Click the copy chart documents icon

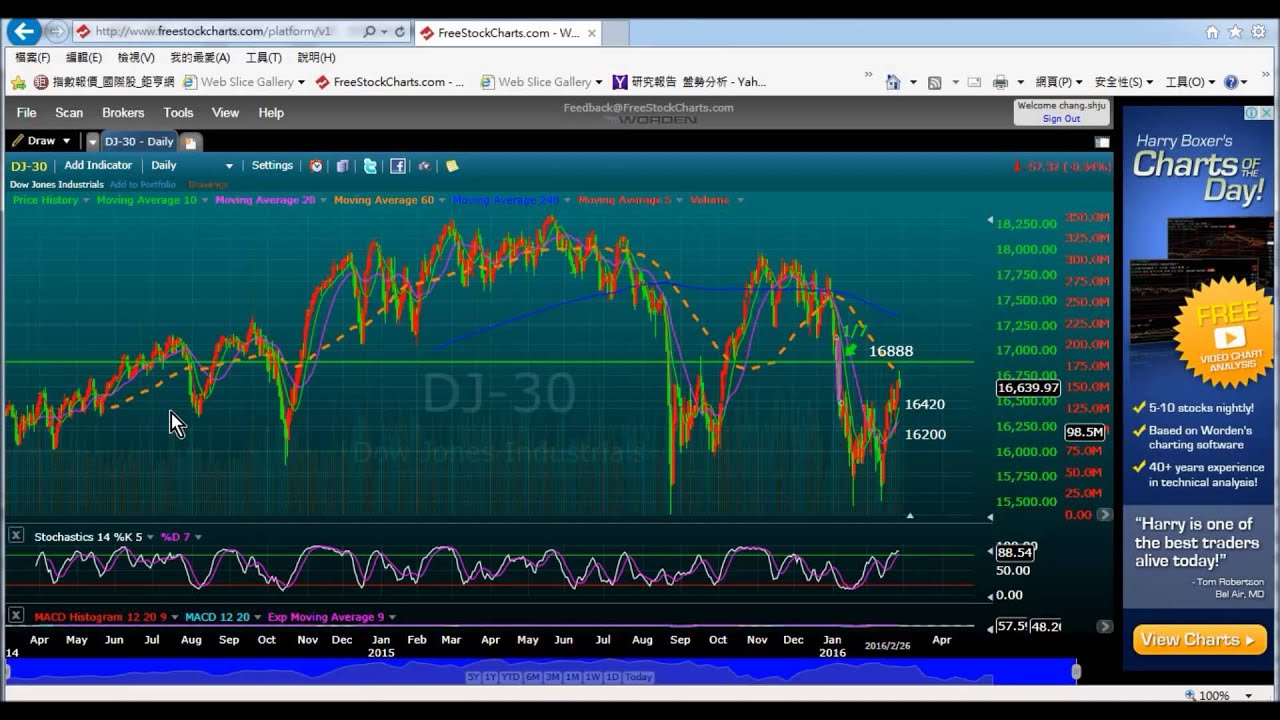coord(343,166)
